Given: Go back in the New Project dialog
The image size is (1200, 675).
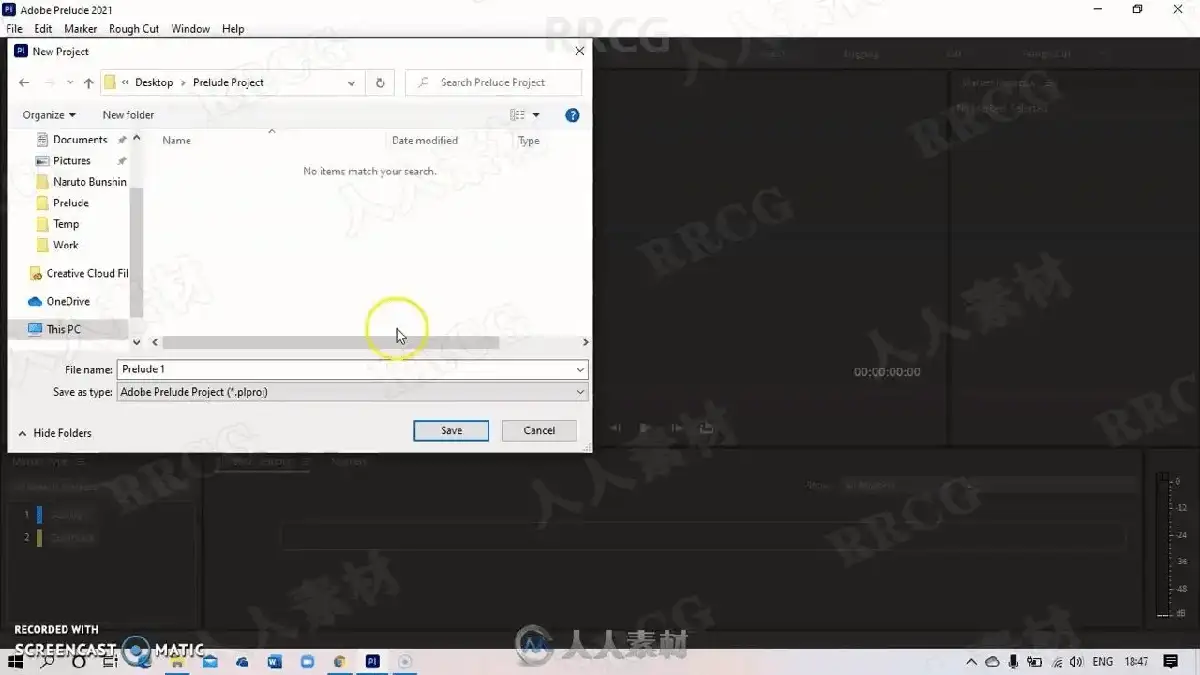Looking at the screenshot, I should (24, 83).
